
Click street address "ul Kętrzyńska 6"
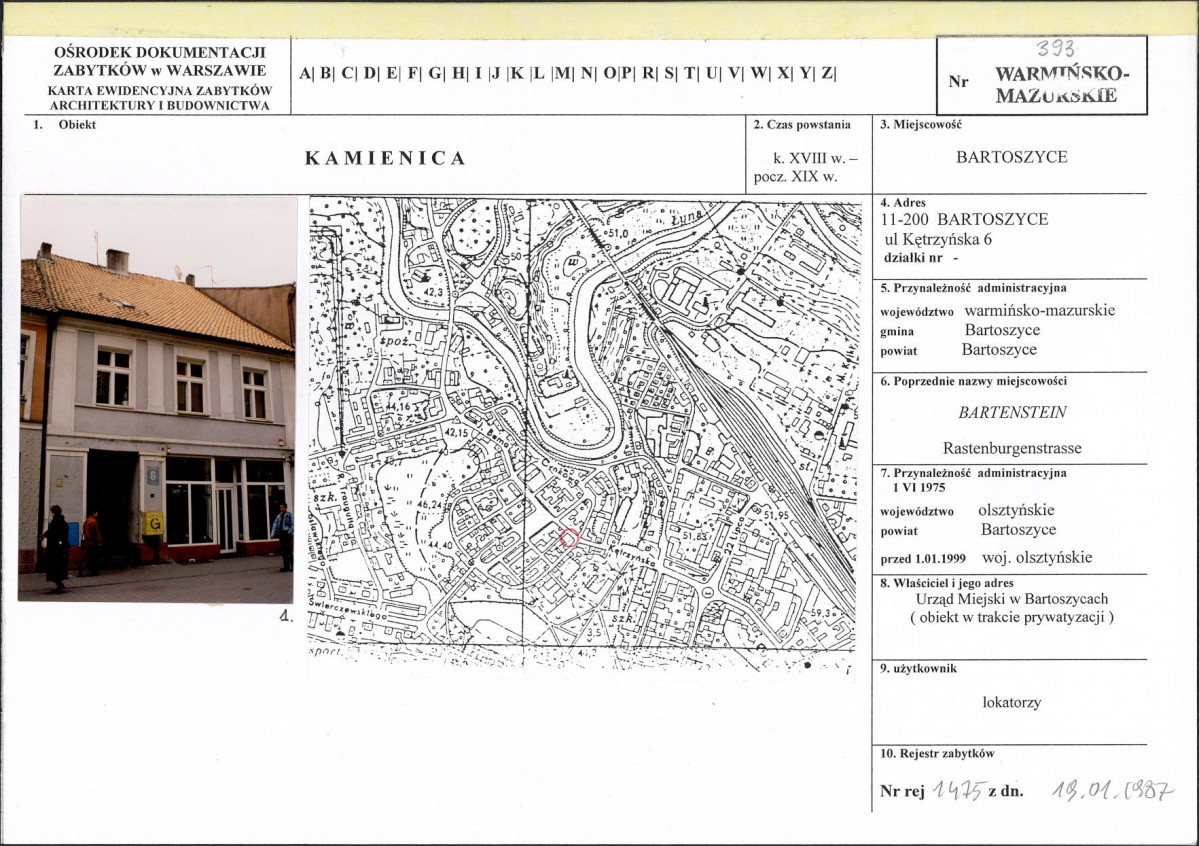click(x=938, y=239)
